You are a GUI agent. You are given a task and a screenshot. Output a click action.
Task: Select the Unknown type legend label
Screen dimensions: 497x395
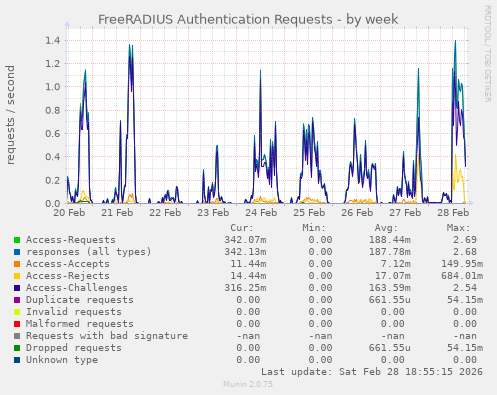tap(62, 360)
